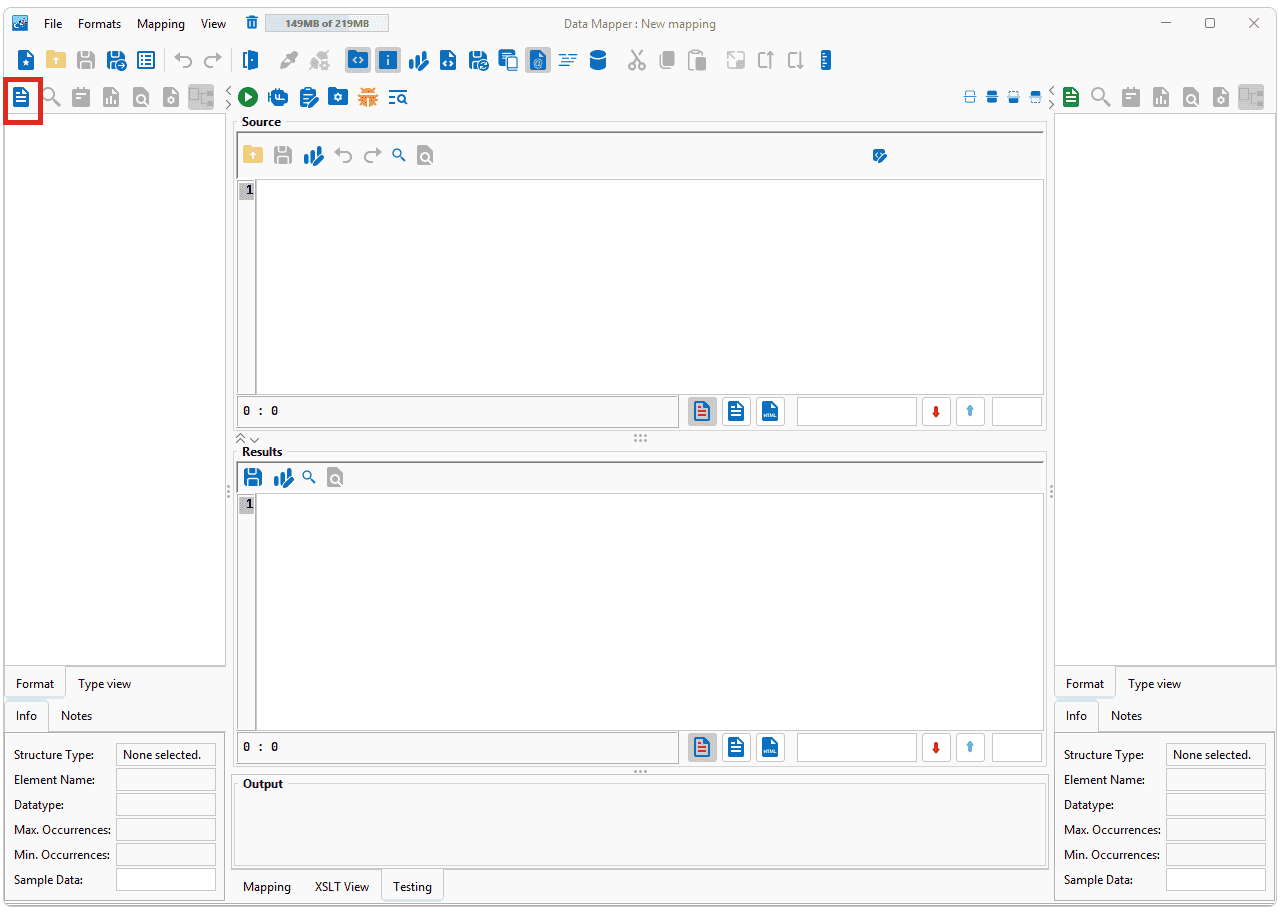Image resolution: width=1280 pixels, height=919 pixels.
Task: Open the left Type view tab
Action: pyautogui.click(x=105, y=683)
